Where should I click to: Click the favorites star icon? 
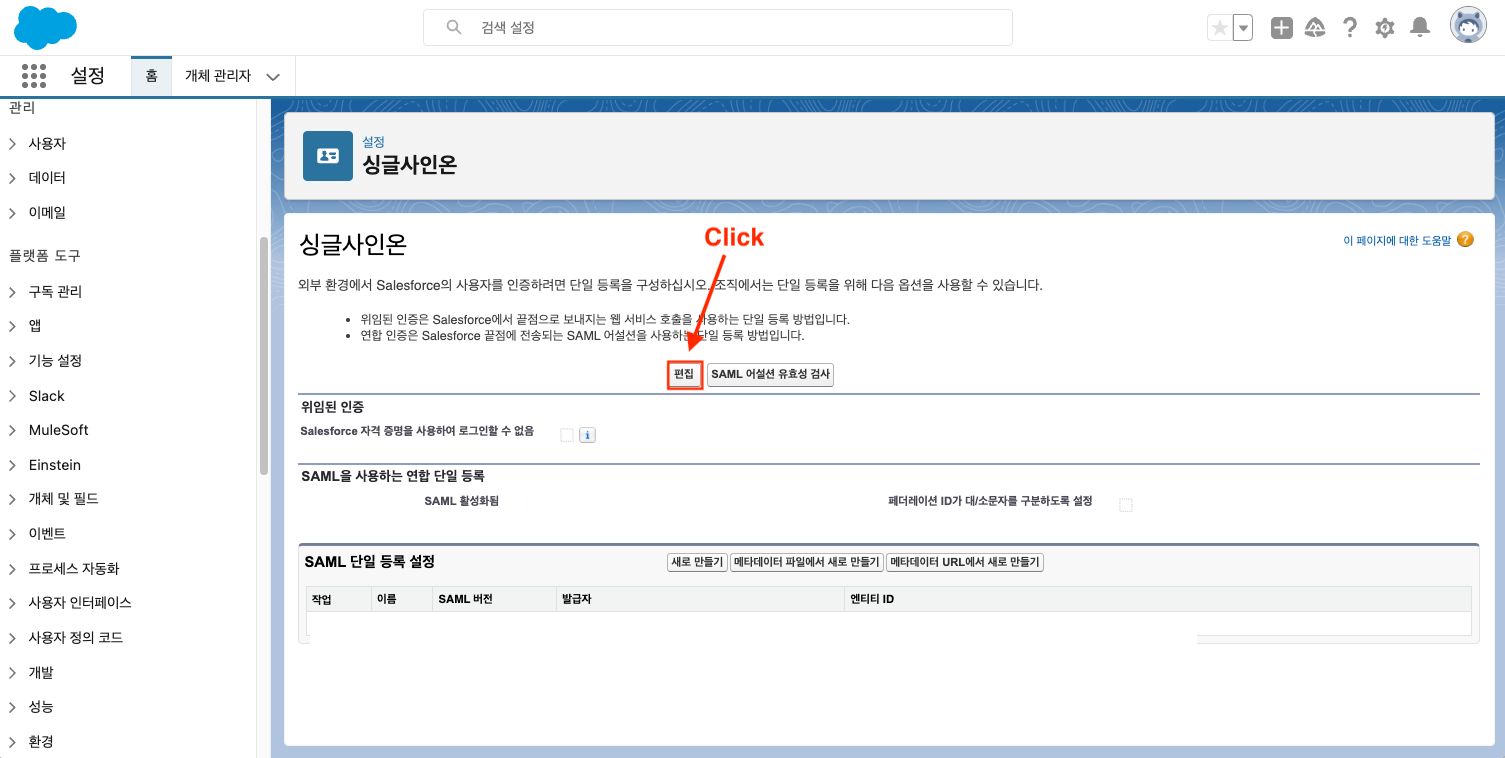pos(1219,28)
